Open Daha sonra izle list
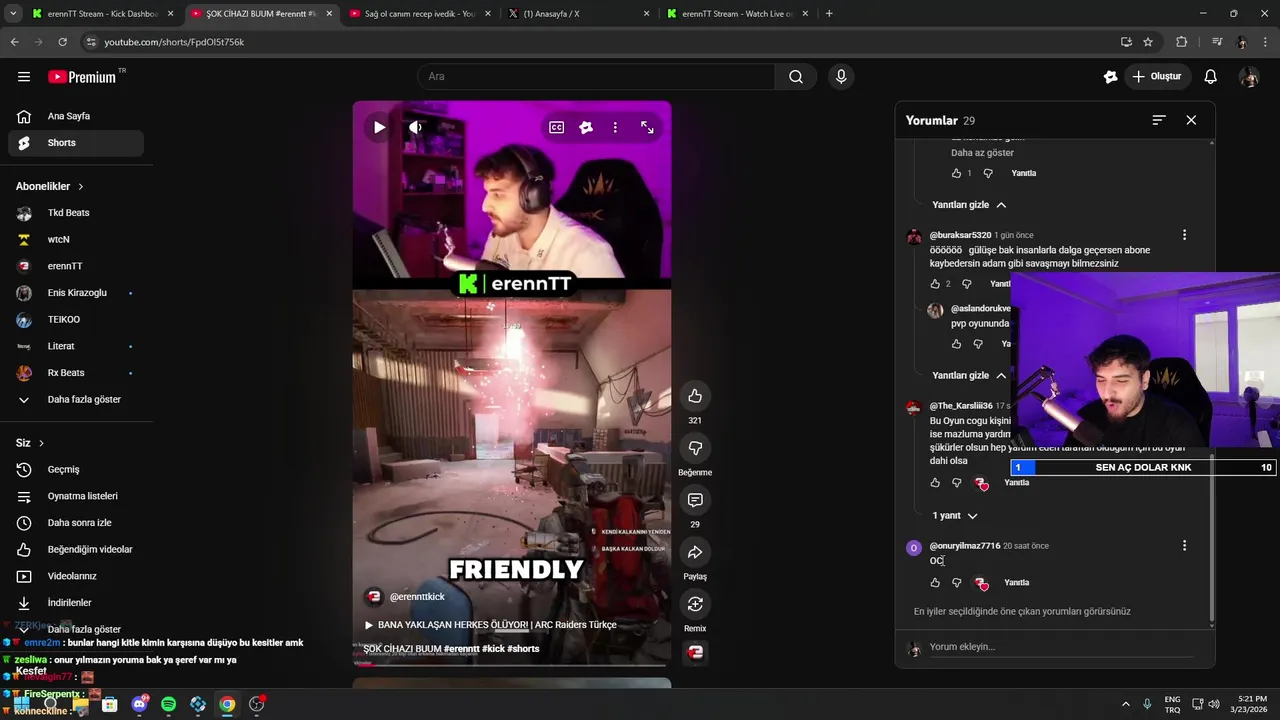Screen dimensions: 1280x720 [76, 523]
